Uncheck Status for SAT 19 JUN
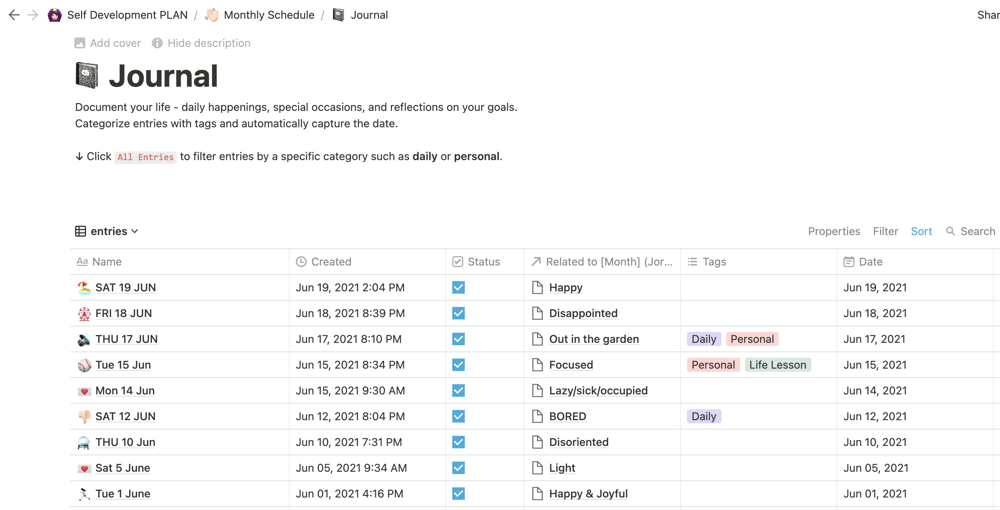1000x510 pixels. (459, 288)
